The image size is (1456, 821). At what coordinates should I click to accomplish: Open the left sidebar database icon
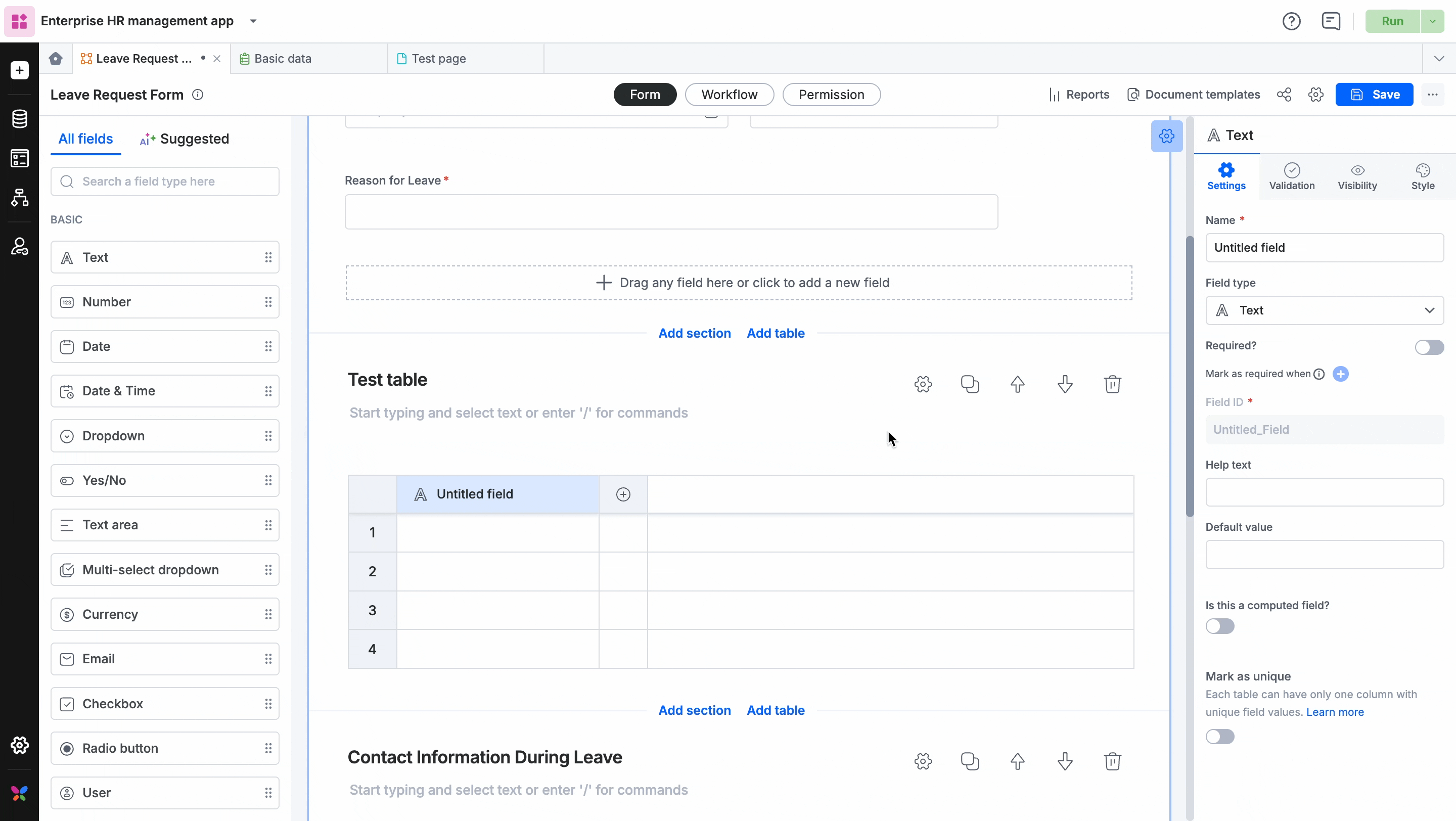(x=20, y=119)
